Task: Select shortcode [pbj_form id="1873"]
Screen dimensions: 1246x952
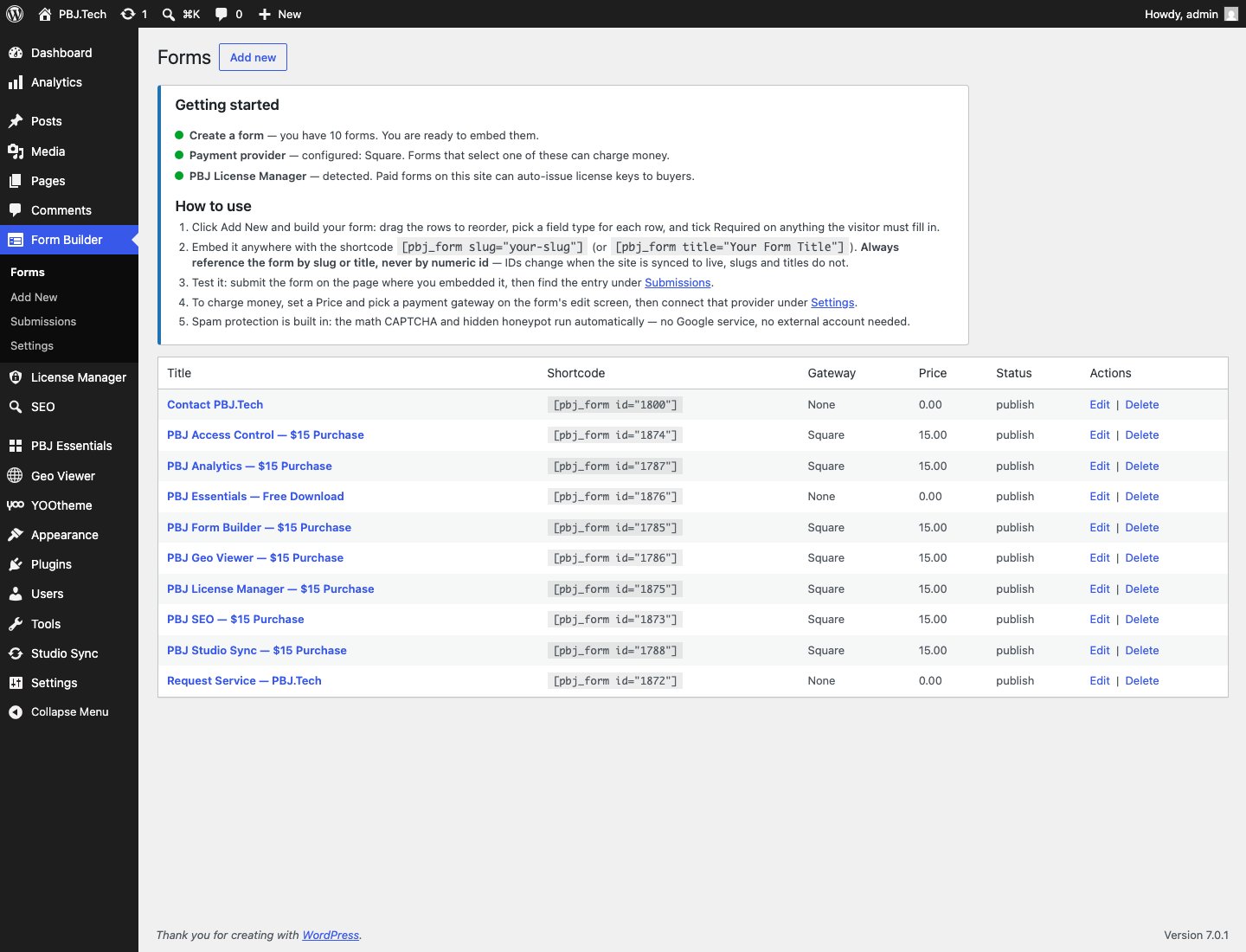Action: pyautogui.click(x=615, y=619)
